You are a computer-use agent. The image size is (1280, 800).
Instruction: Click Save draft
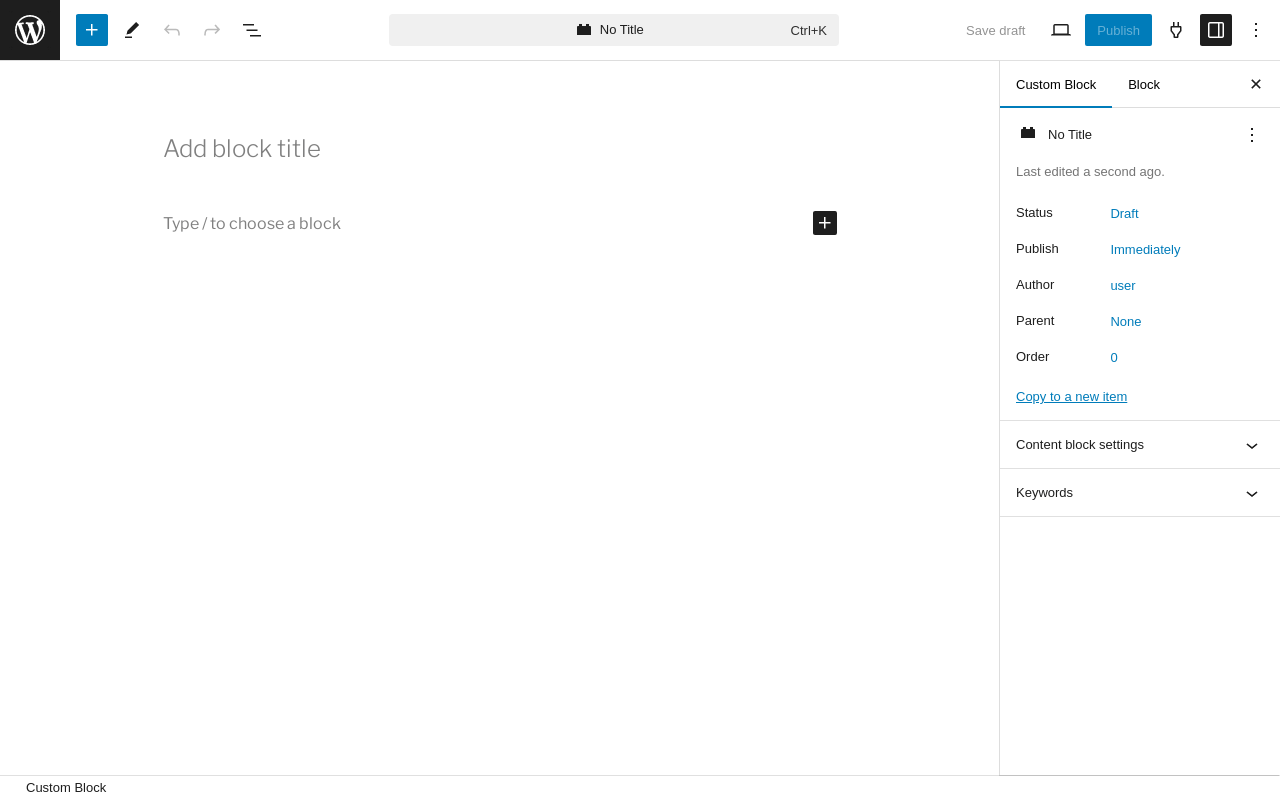click(x=995, y=30)
